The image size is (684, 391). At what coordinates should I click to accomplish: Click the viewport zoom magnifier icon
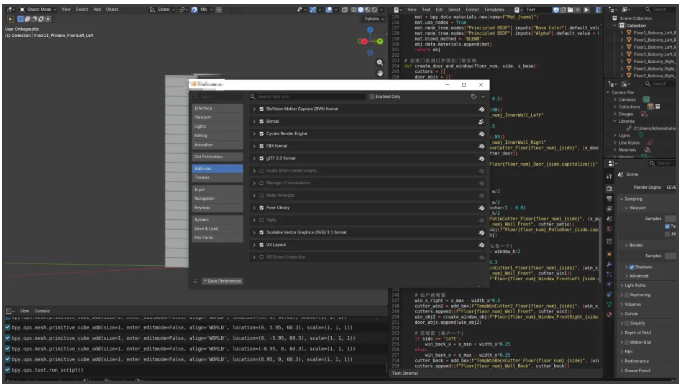click(x=380, y=63)
